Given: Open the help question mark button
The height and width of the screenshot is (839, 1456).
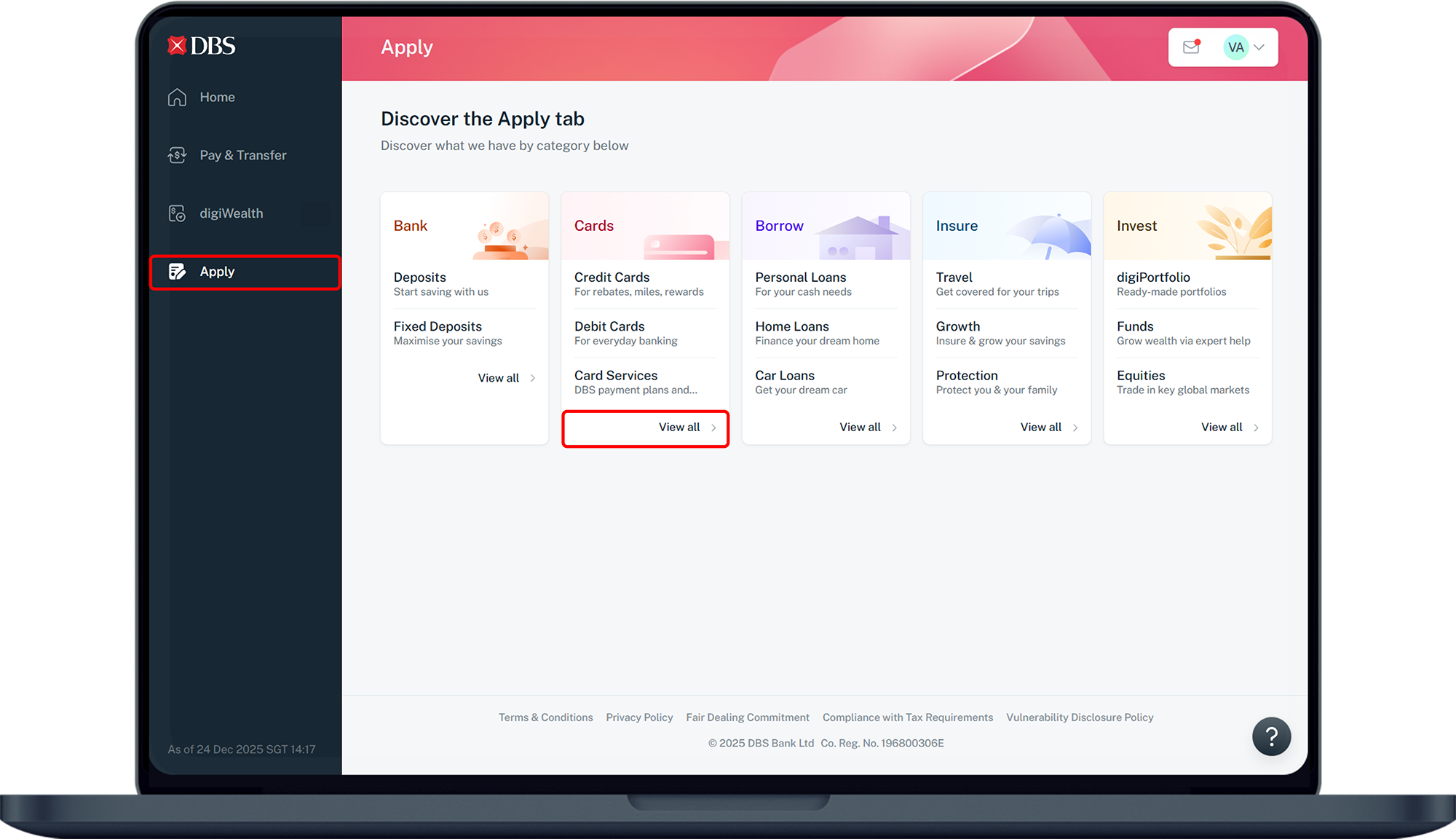Looking at the screenshot, I should (x=1271, y=736).
